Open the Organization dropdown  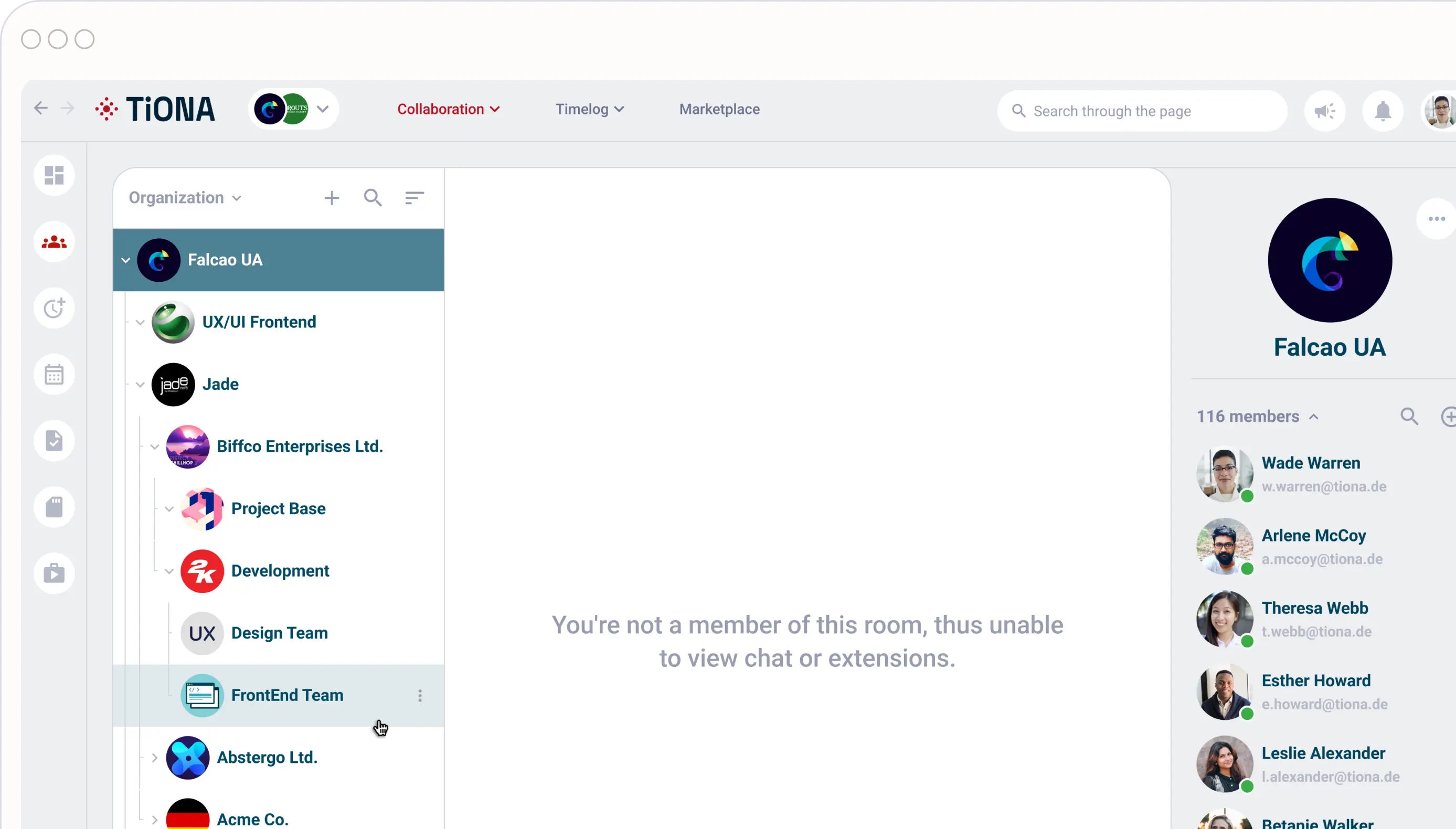point(185,198)
